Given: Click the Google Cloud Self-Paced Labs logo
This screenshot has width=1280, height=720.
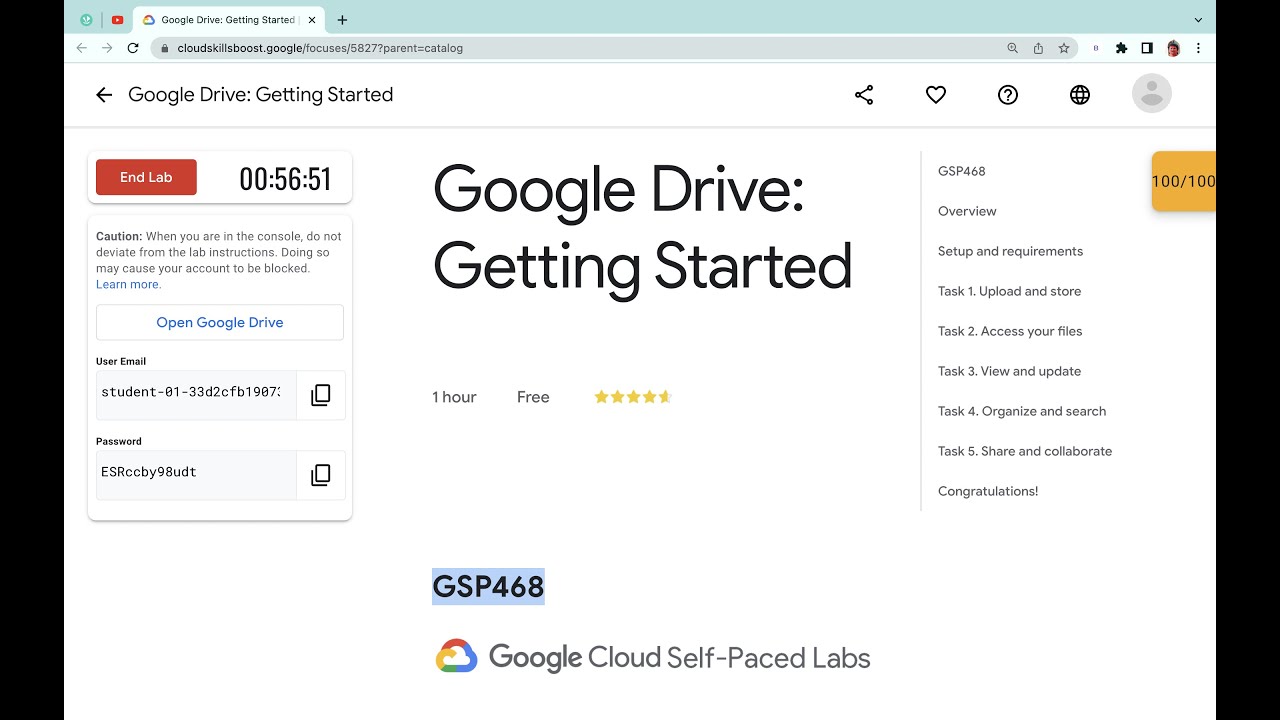Looking at the screenshot, I should tap(653, 657).
